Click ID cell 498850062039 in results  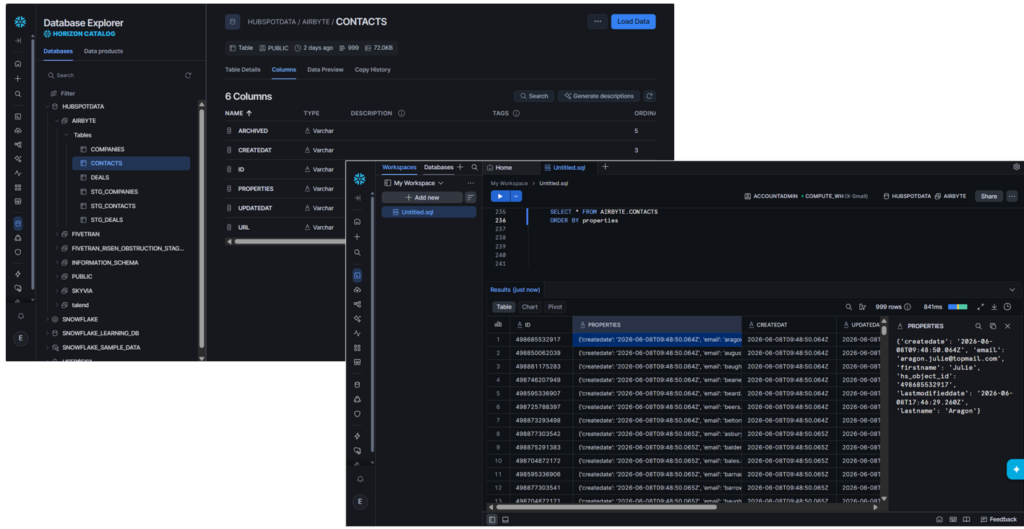[537, 353]
